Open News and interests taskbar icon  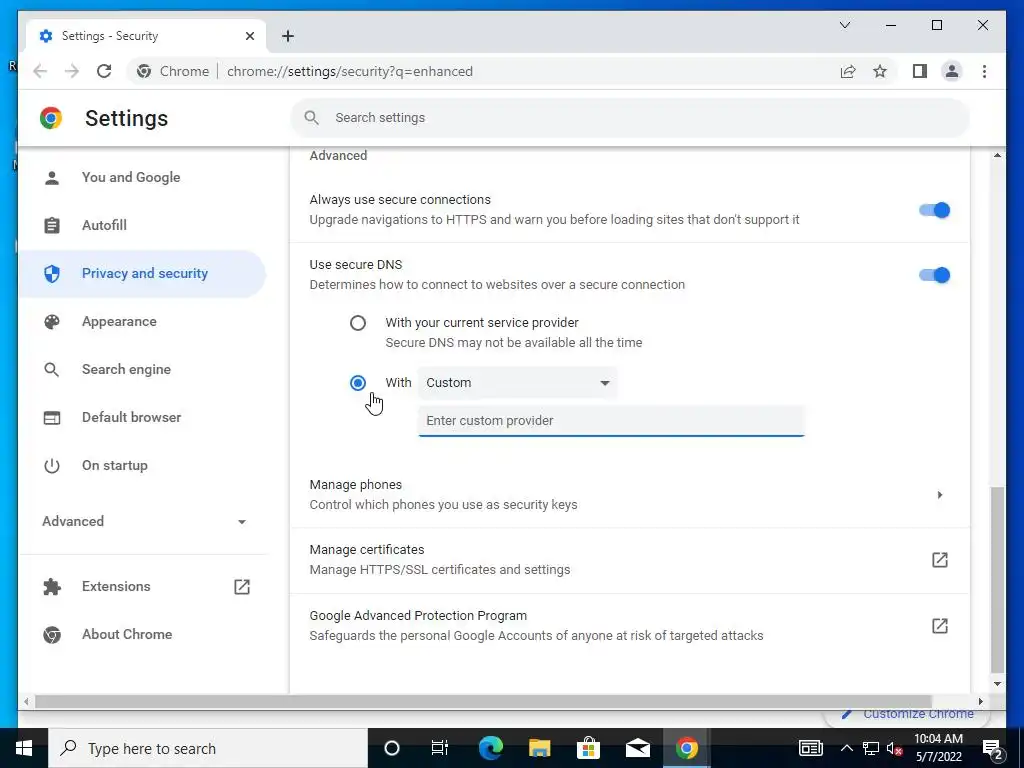(x=810, y=748)
